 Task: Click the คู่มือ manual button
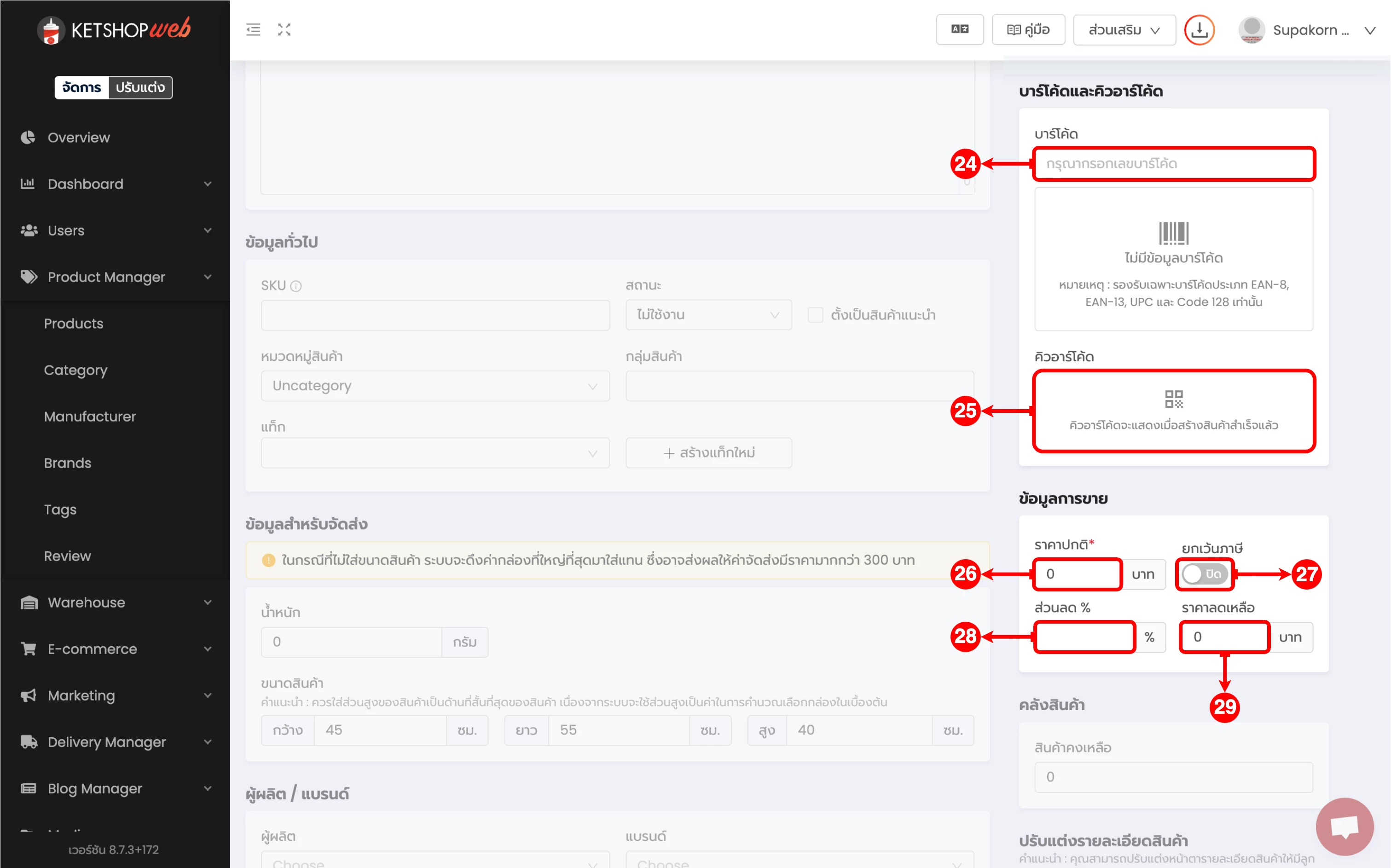[x=1028, y=29]
